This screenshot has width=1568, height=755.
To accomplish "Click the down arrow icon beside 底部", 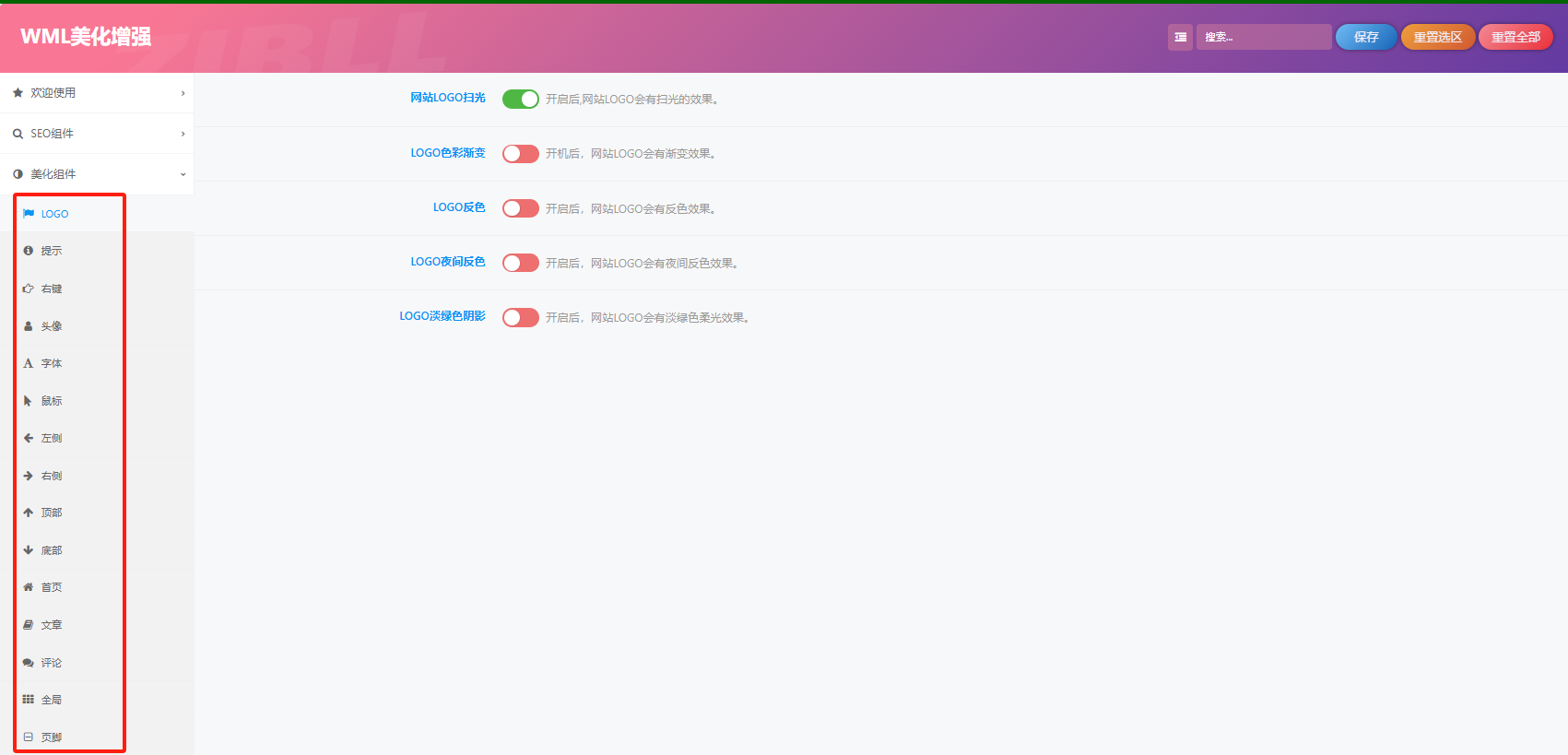I will (29, 550).
